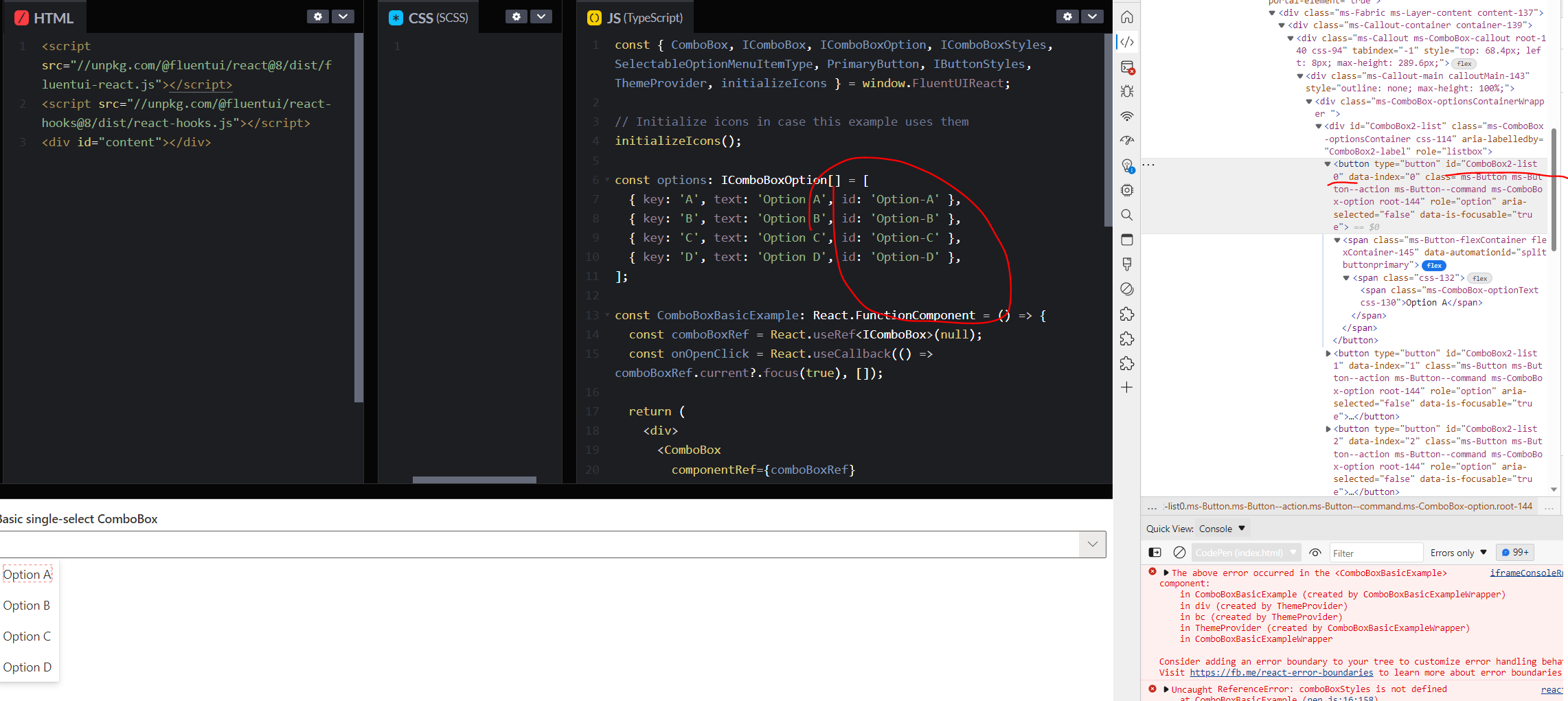Expand the JS editor dropdown chevron
The height and width of the screenshot is (701, 1568).
click(1092, 16)
